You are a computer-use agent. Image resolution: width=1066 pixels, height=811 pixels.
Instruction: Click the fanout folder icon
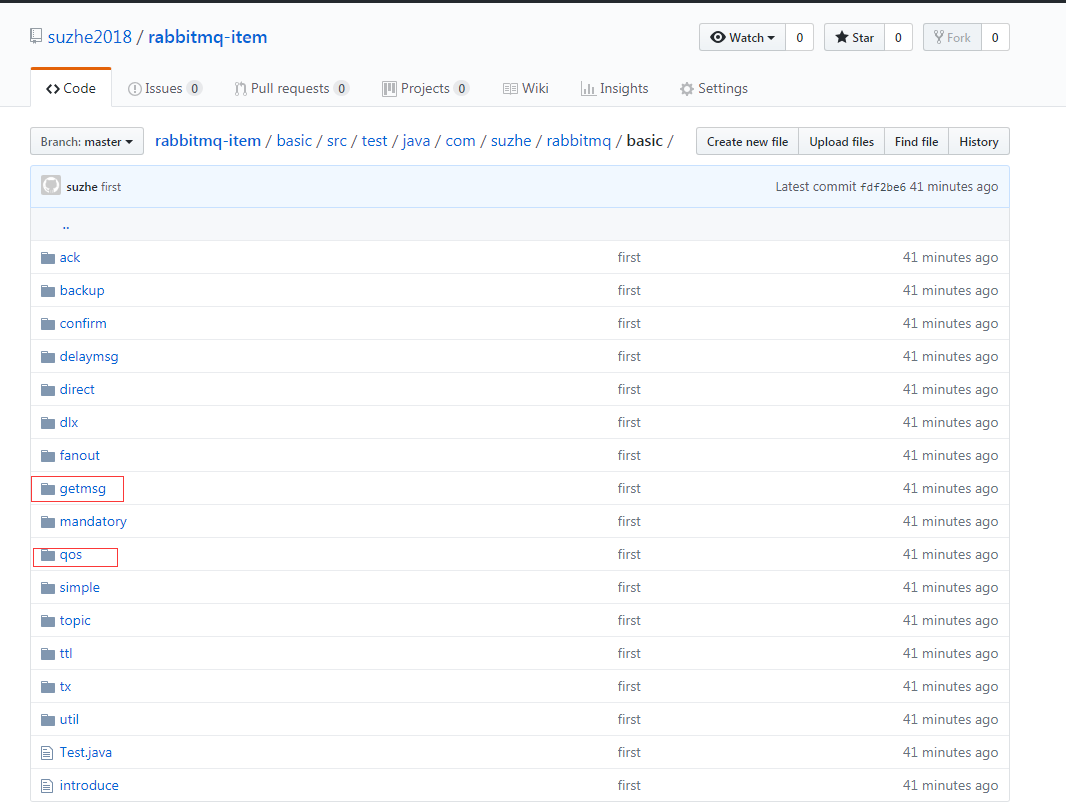48,455
